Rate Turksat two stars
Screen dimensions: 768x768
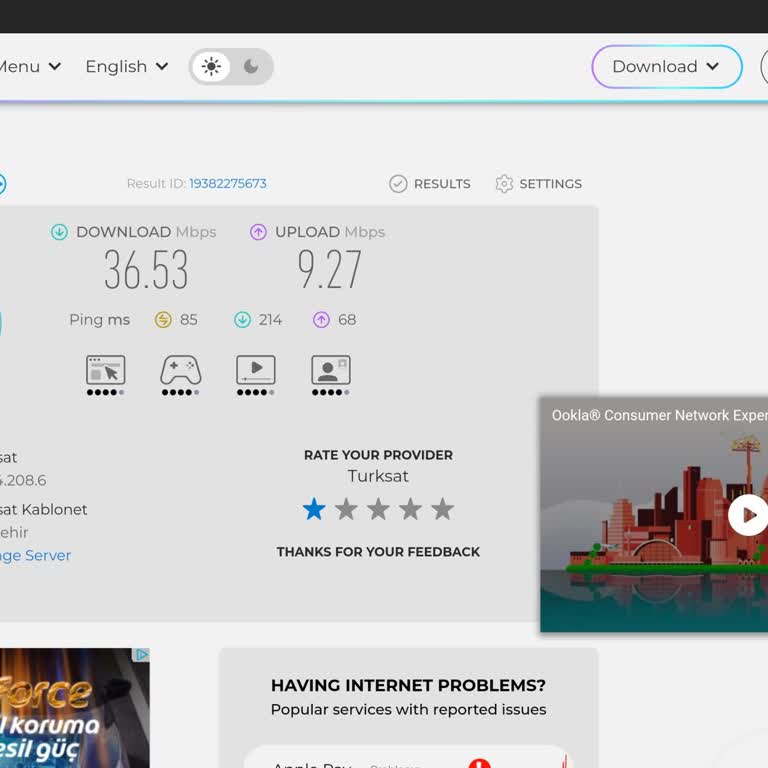tap(346, 509)
